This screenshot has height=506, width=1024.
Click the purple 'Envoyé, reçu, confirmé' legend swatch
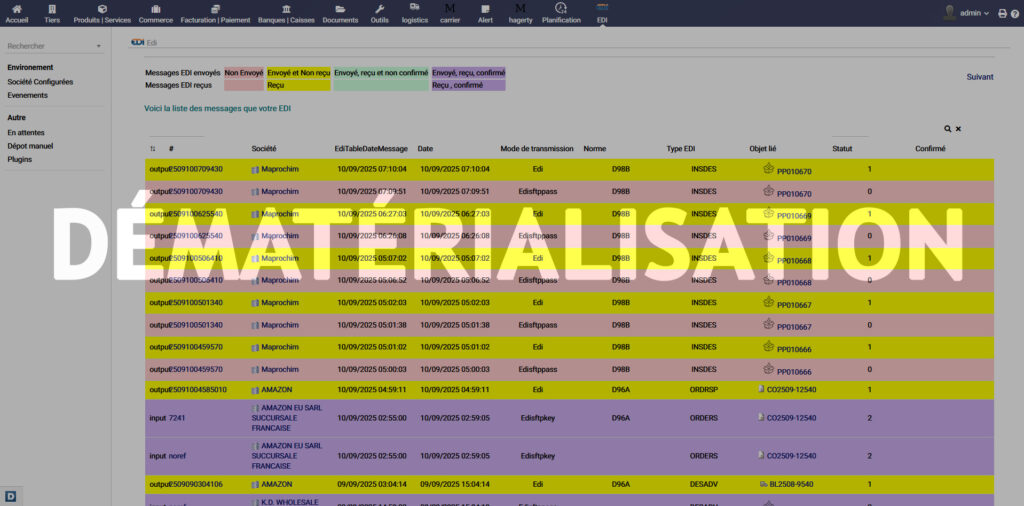(x=468, y=73)
